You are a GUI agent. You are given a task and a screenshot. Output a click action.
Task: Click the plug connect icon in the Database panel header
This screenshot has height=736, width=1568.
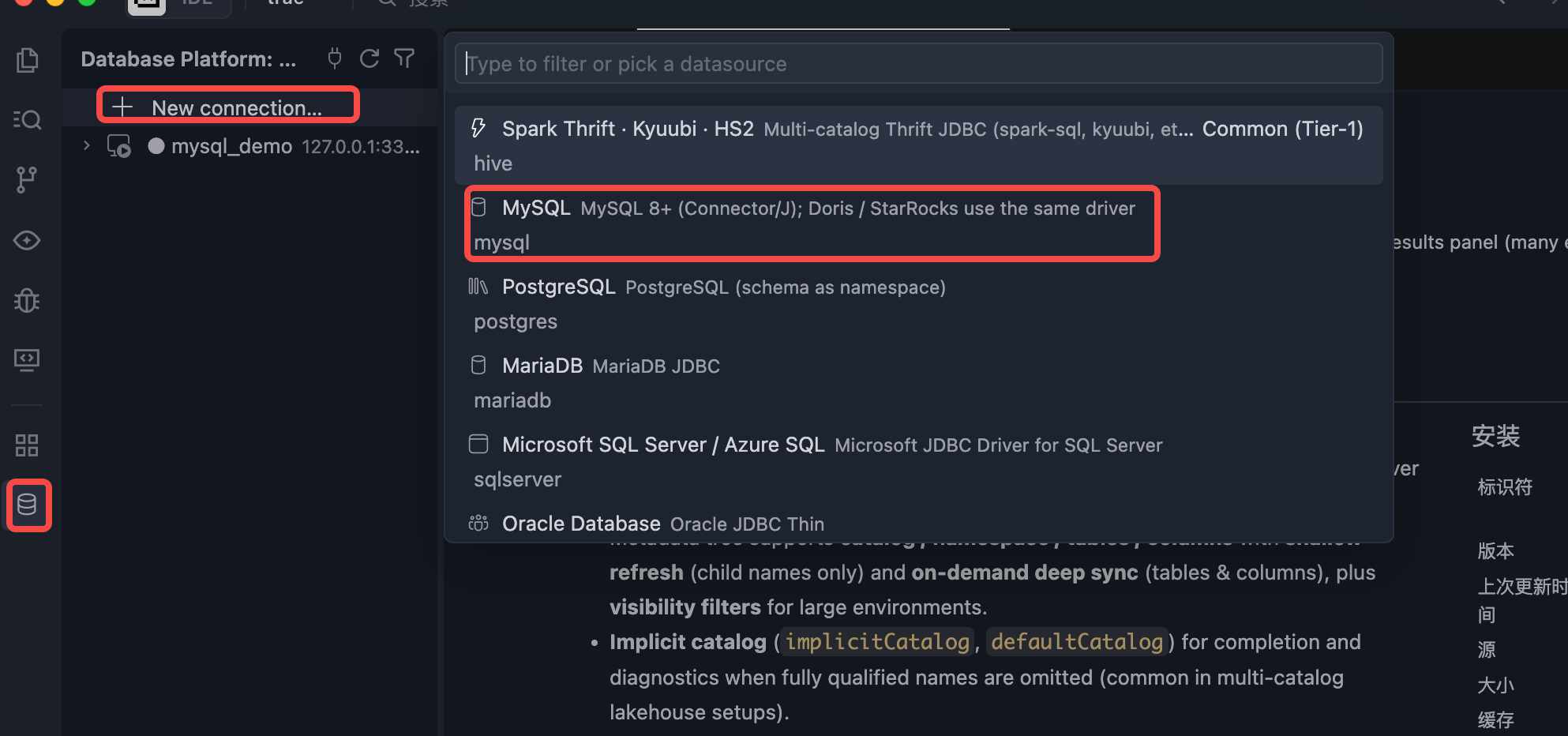click(x=335, y=58)
